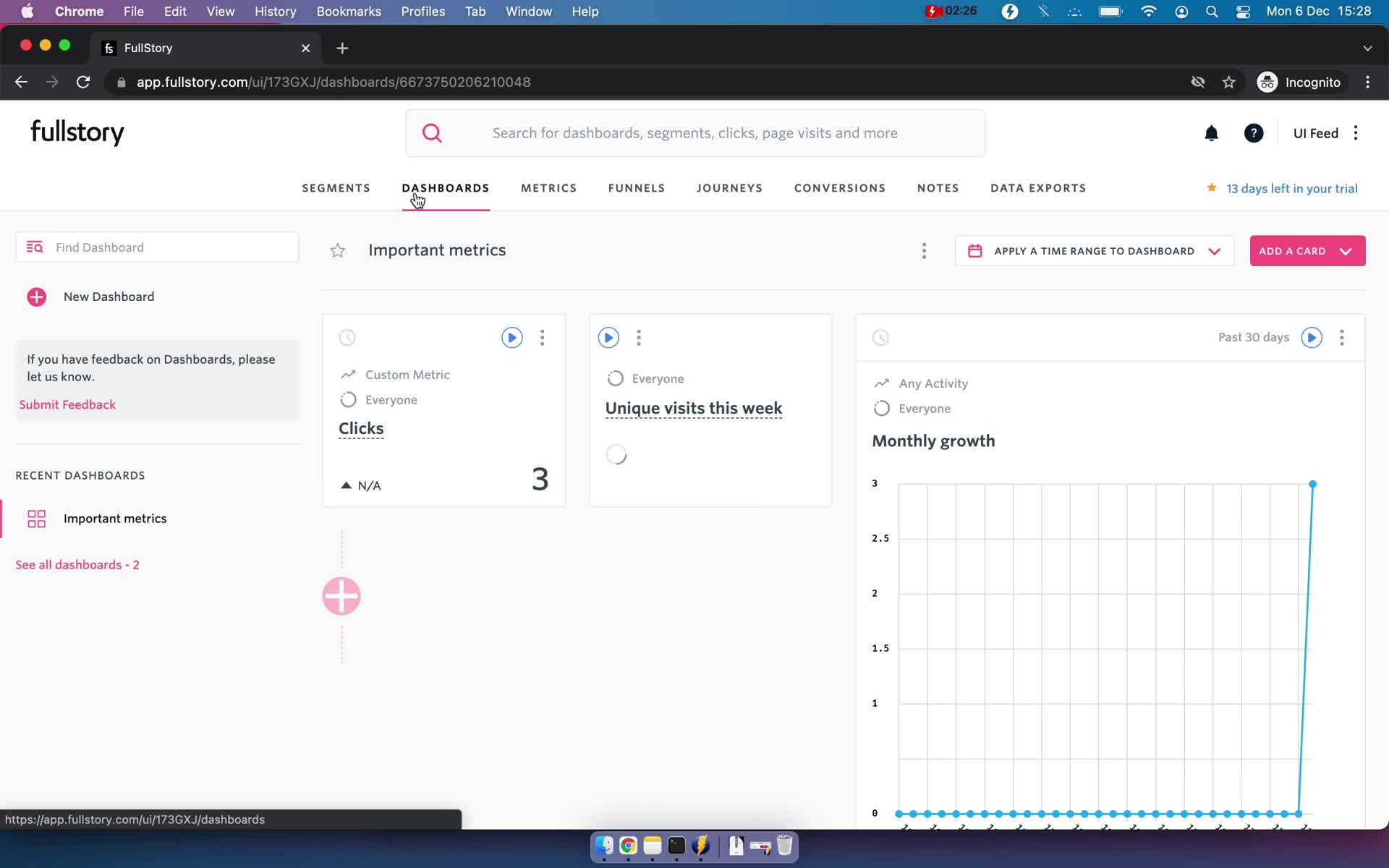Viewport: 1389px width, 868px height.
Task: Click the calendar icon in time range button
Action: click(x=974, y=251)
